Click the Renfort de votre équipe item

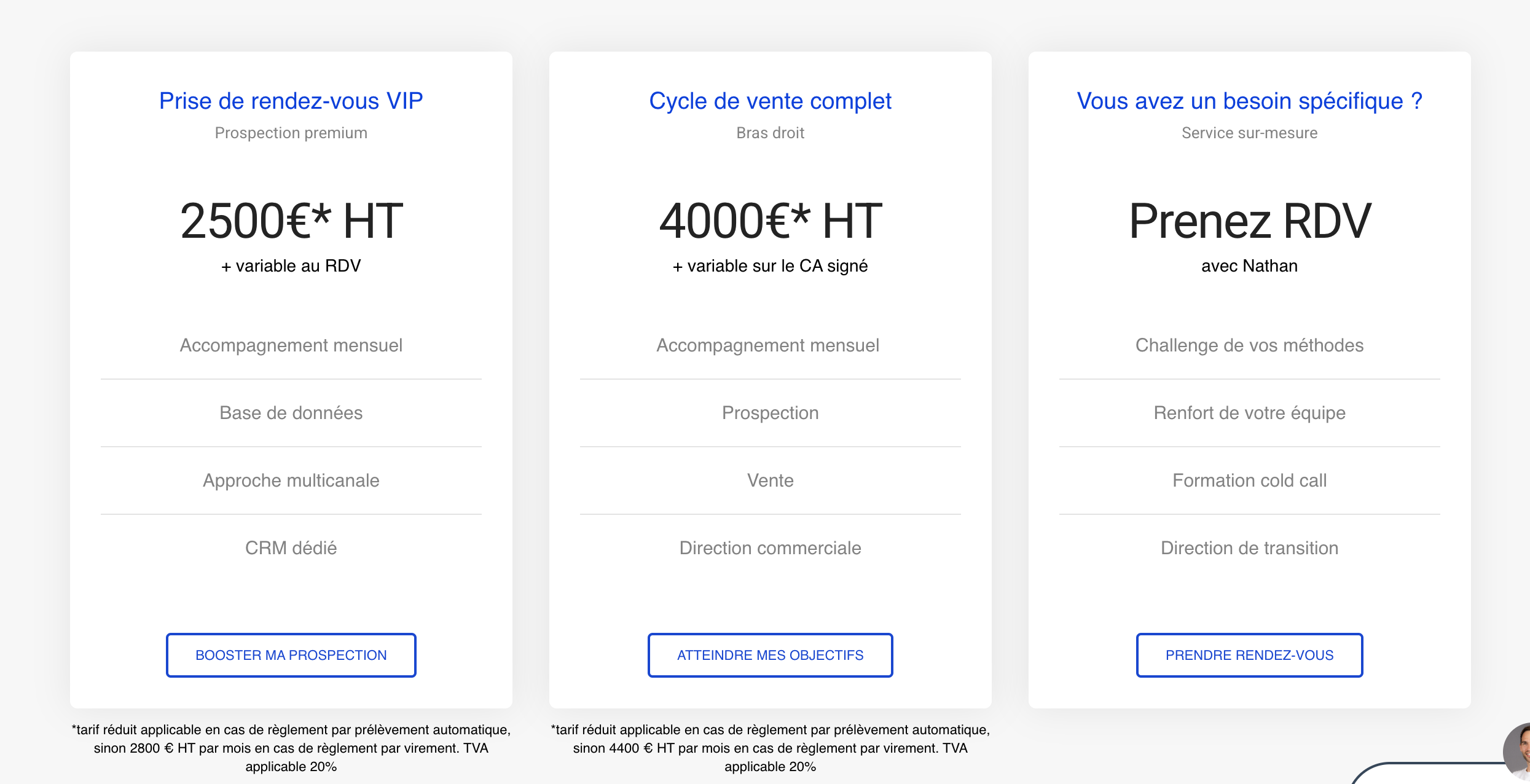1250,413
